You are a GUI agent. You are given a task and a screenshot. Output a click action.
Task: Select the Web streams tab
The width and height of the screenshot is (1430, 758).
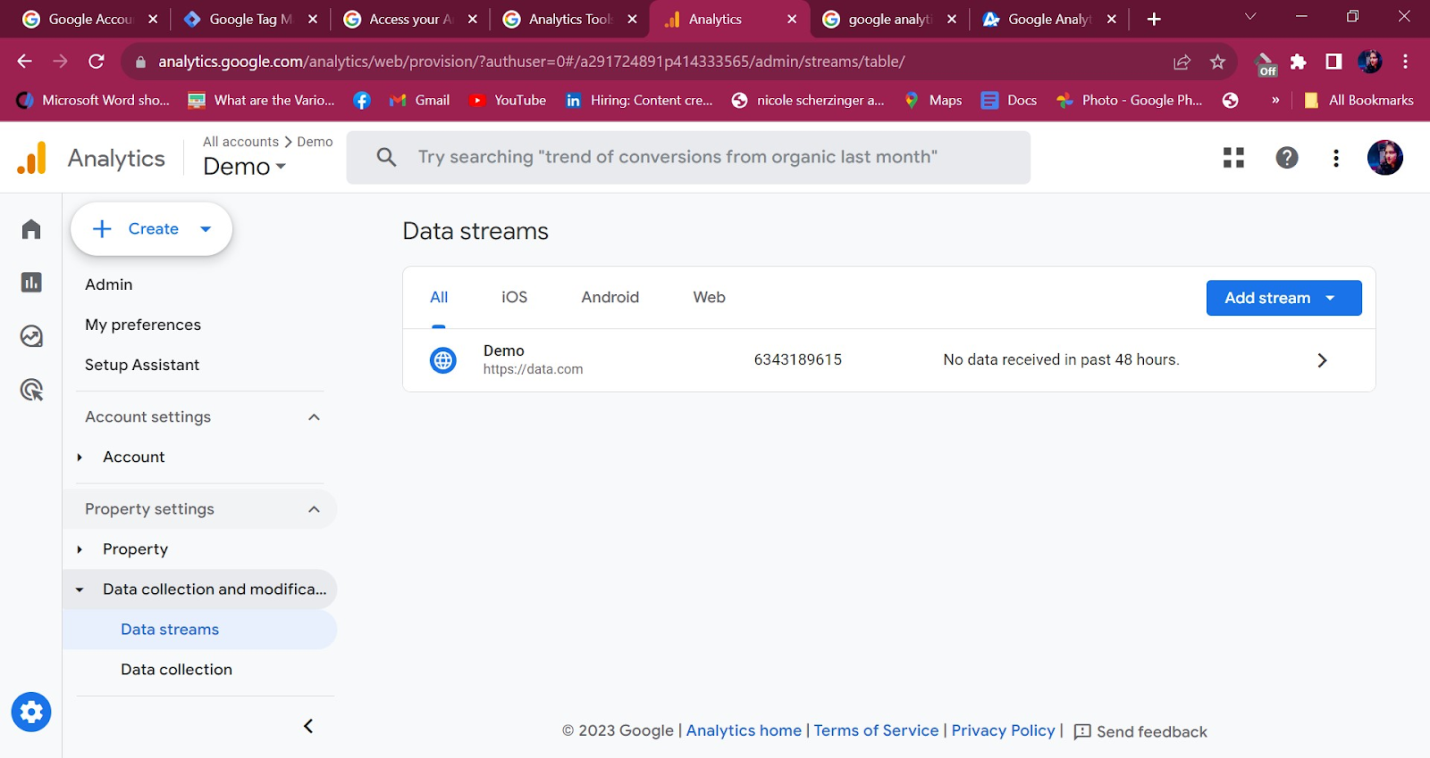709,297
